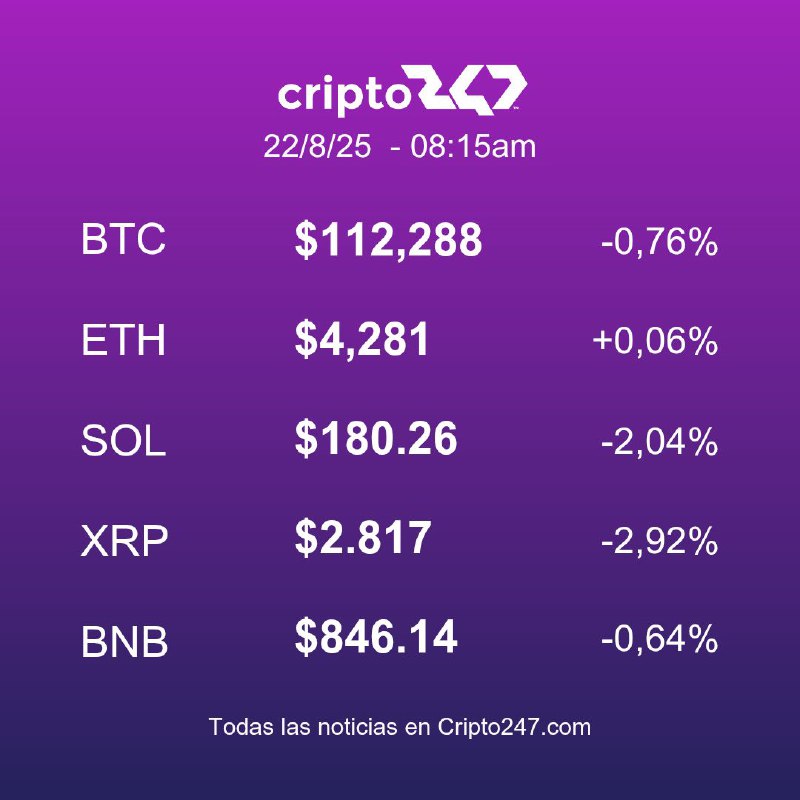Viewport: 800px width, 800px height.
Task: Click the SOL change -2,04%
Action: pos(660,441)
